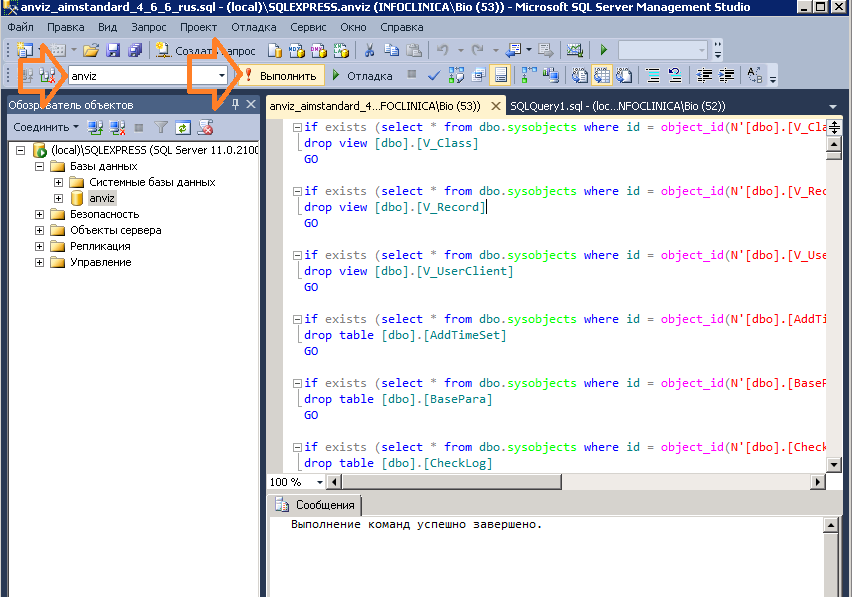Open file with the folder icon
This screenshot has width=852, height=597.
click(91, 51)
